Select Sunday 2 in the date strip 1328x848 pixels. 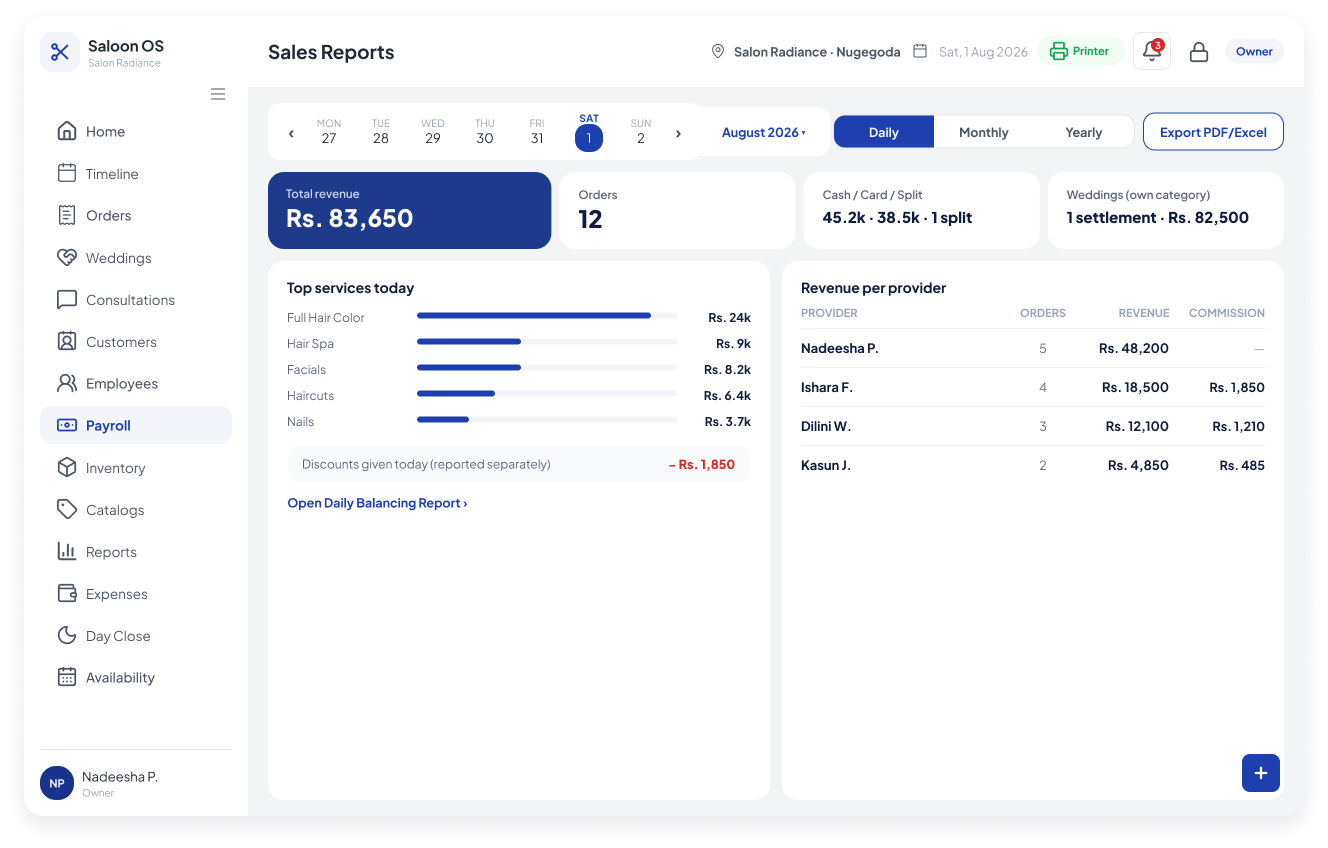[641, 132]
